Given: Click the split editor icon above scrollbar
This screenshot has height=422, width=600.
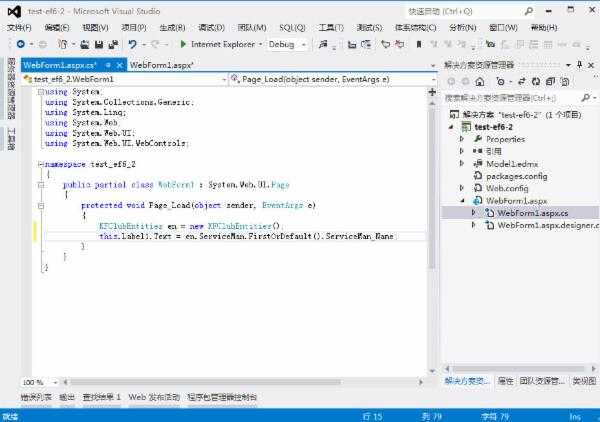Looking at the screenshot, I should [432, 92].
